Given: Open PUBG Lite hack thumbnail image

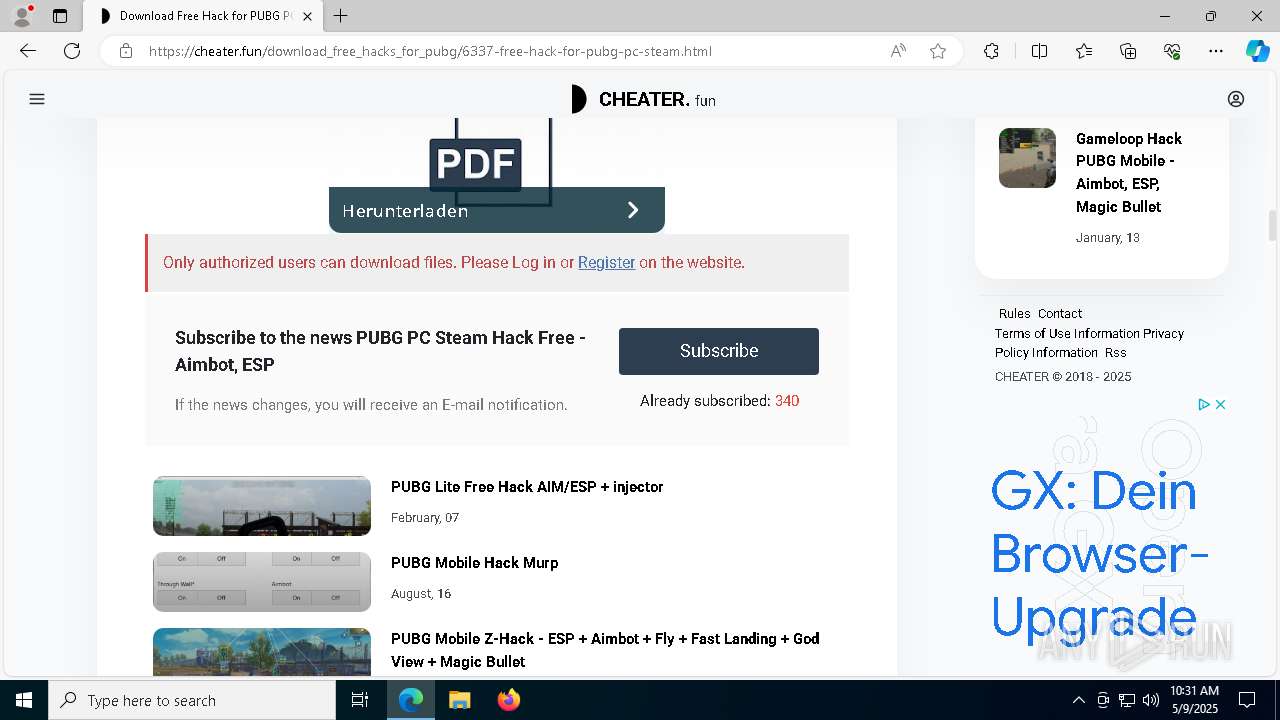Looking at the screenshot, I should tap(262, 506).
